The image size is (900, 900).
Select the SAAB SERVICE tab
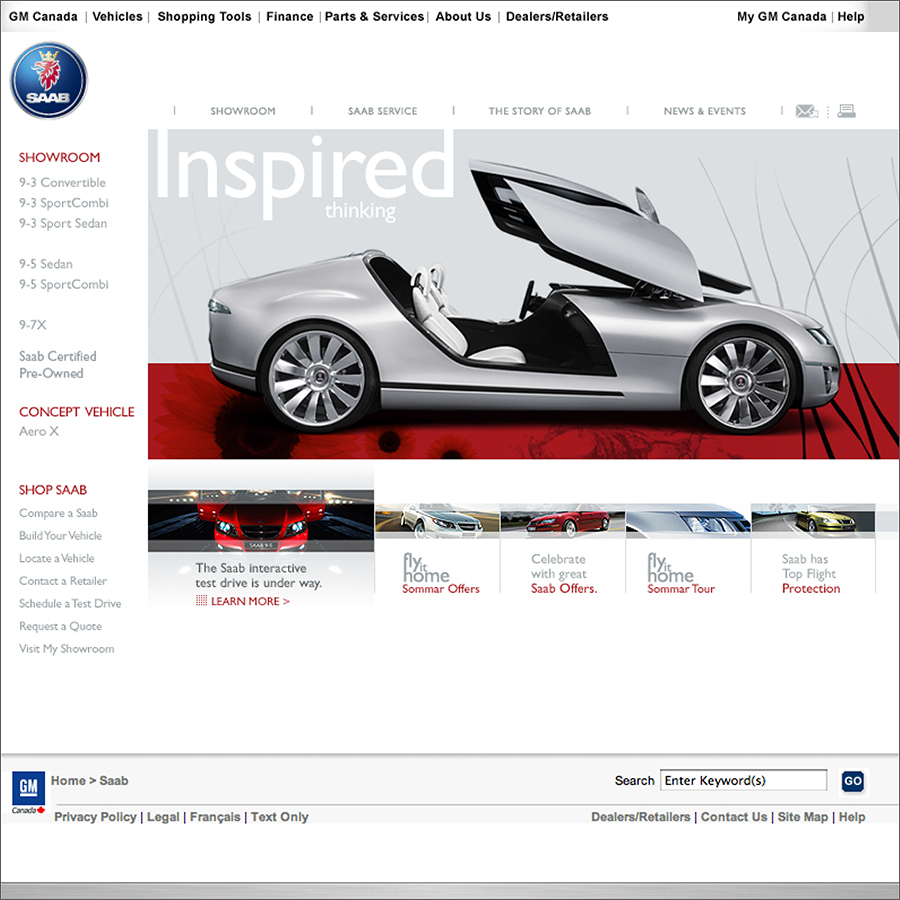[x=382, y=111]
